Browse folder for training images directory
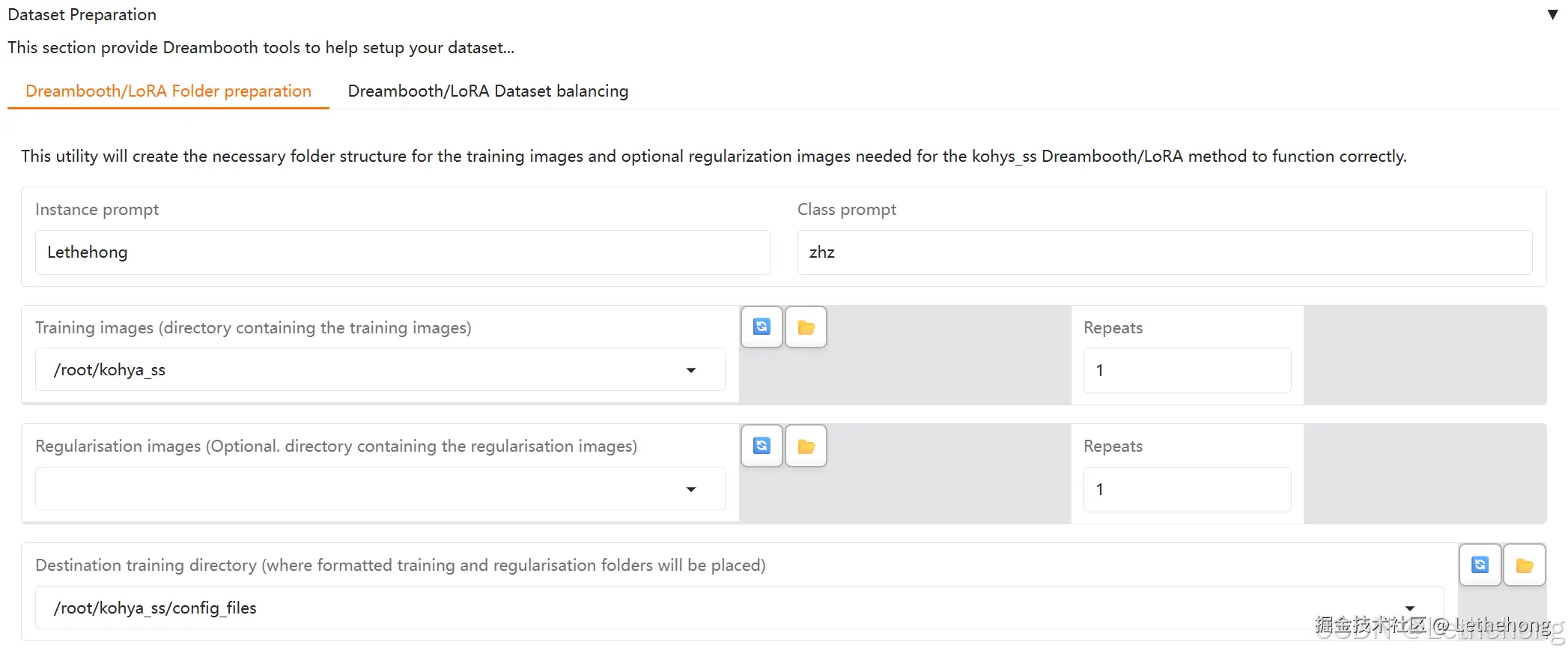1568x654 pixels. [806, 327]
